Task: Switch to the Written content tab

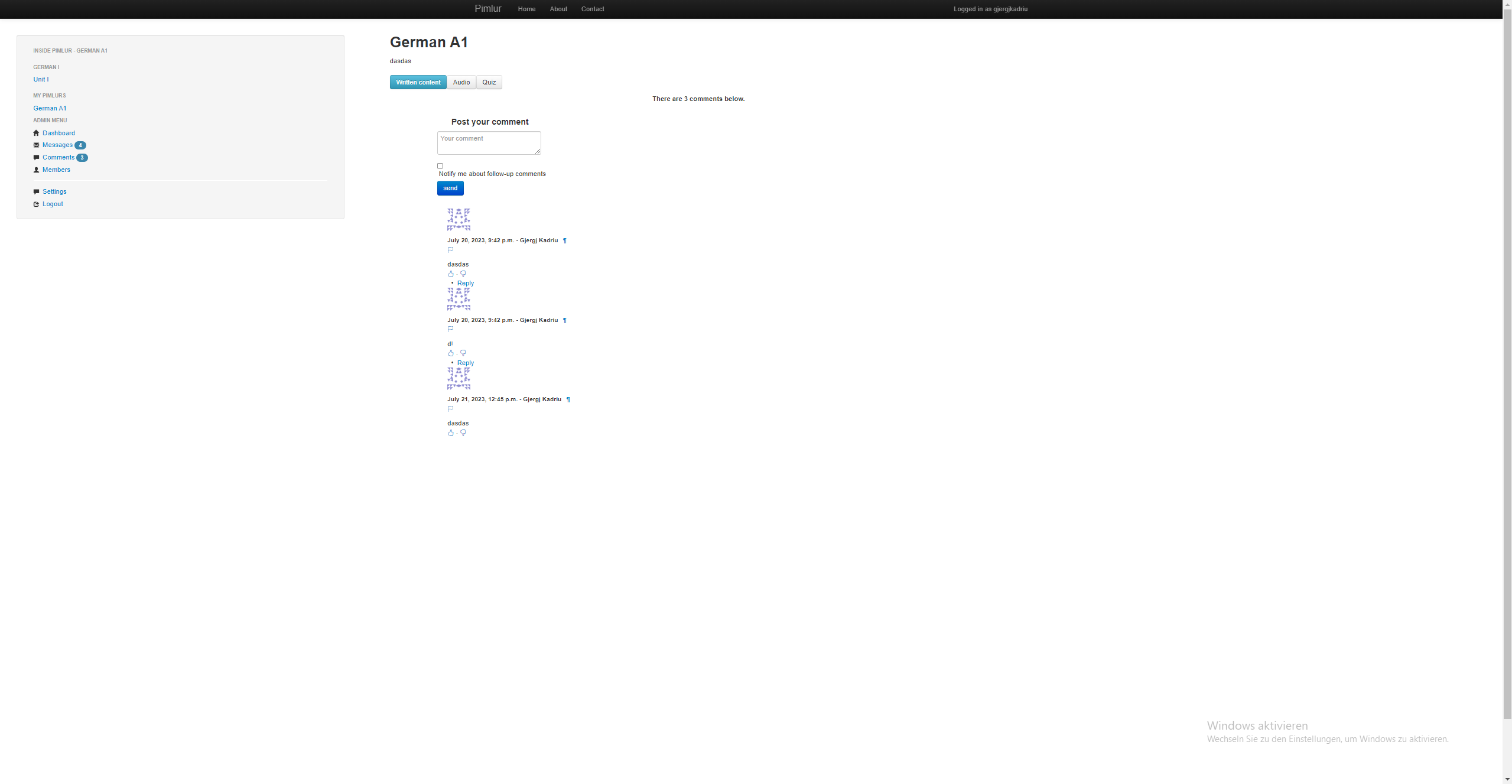Action: point(418,82)
